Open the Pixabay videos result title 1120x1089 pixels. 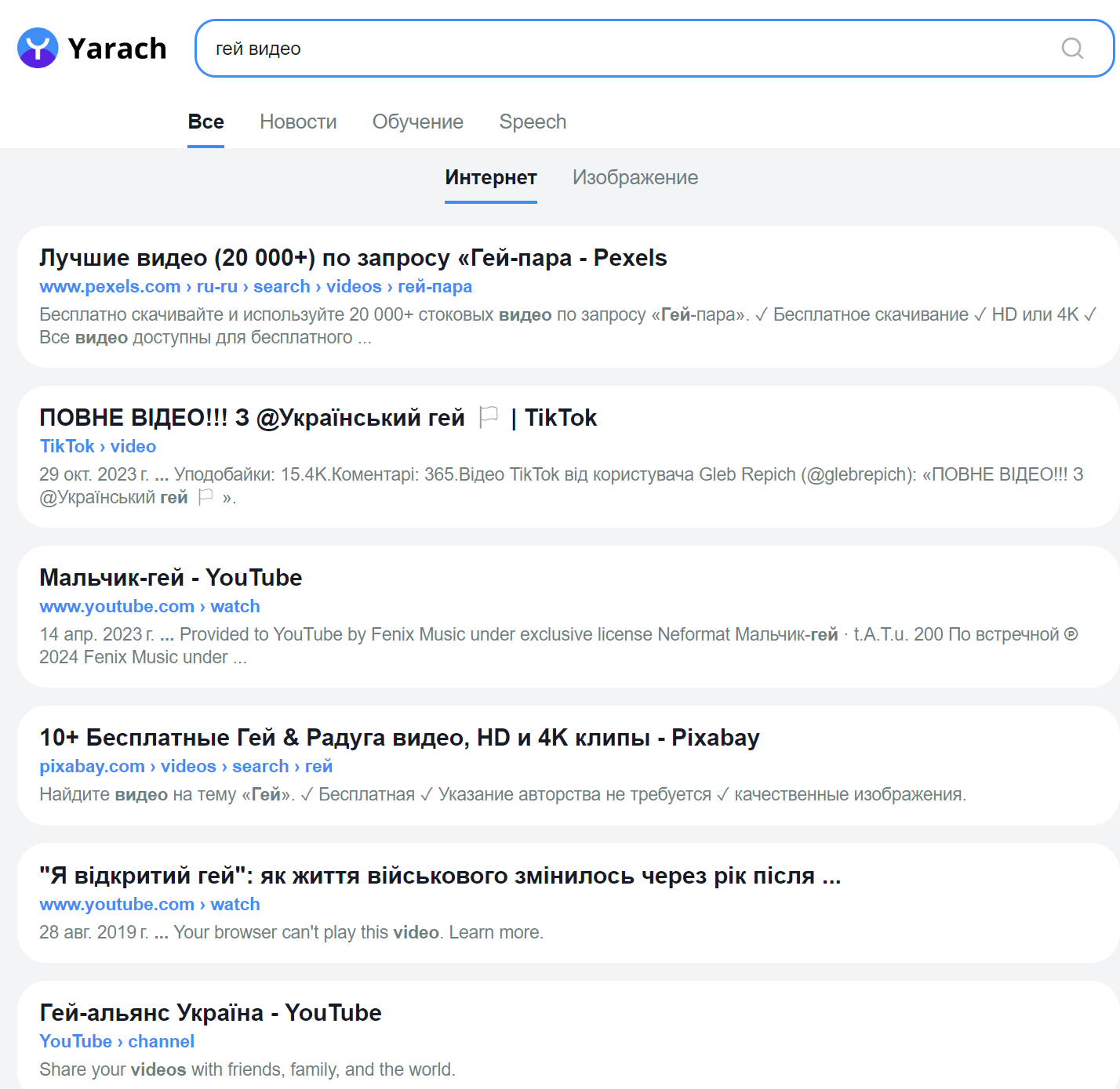click(399, 738)
